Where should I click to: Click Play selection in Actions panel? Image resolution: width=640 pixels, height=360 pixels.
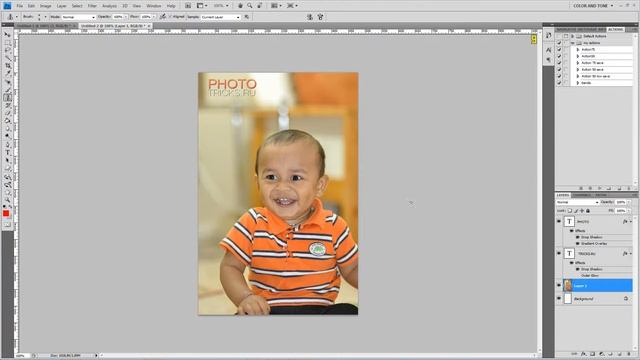(600, 188)
